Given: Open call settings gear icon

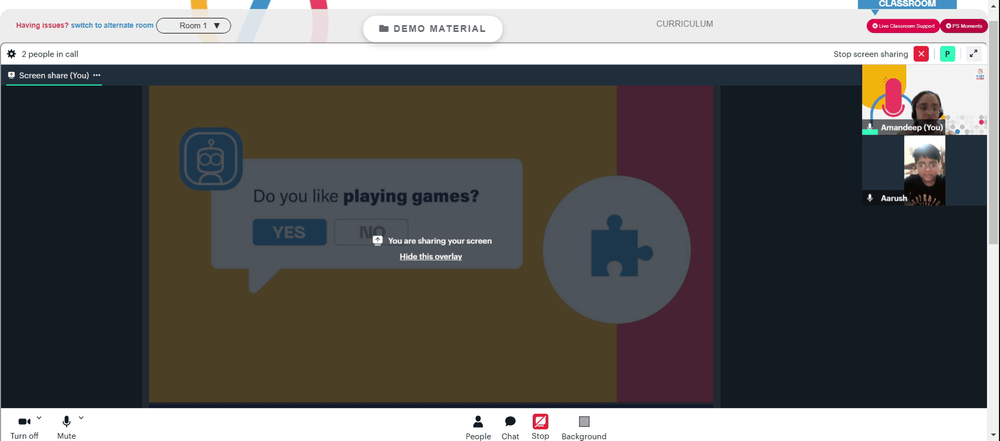Looking at the screenshot, I should pyautogui.click(x=11, y=54).
